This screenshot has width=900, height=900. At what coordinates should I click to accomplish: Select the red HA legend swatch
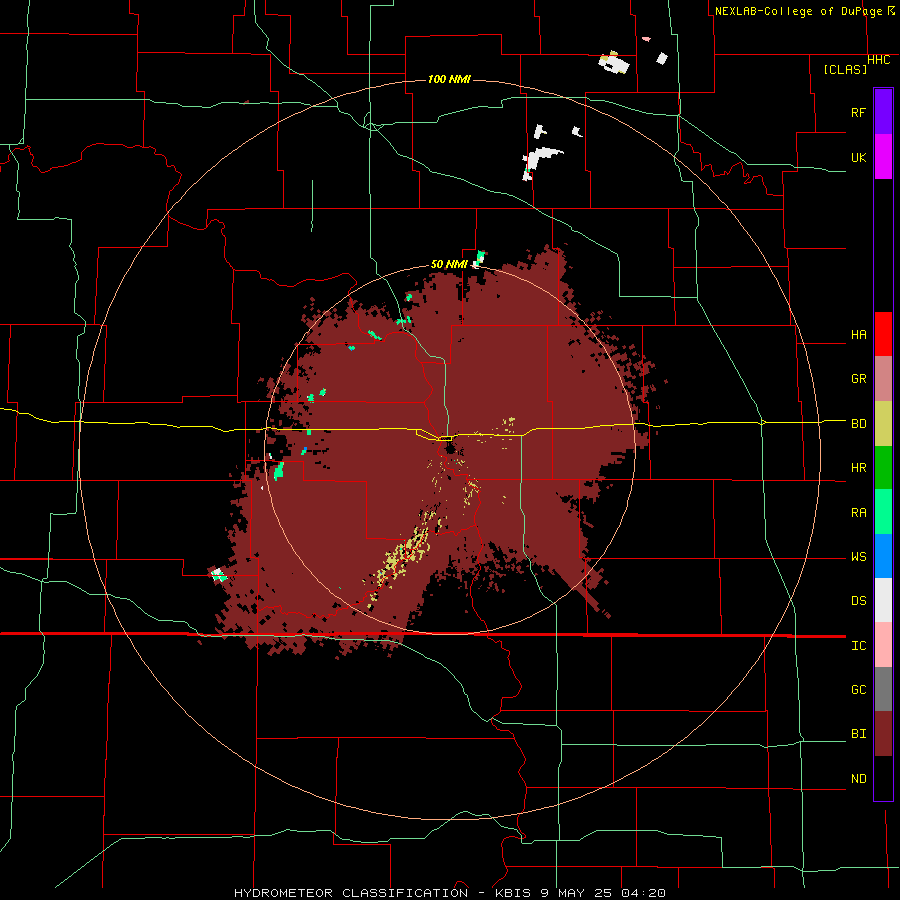[x=883, y=334]
